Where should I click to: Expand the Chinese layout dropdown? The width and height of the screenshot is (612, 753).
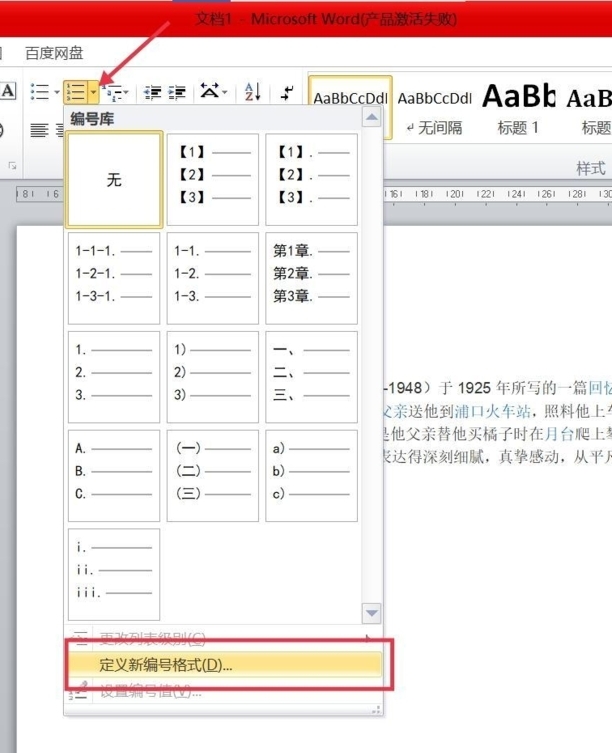pyautogui.click(x=224, y=92)
